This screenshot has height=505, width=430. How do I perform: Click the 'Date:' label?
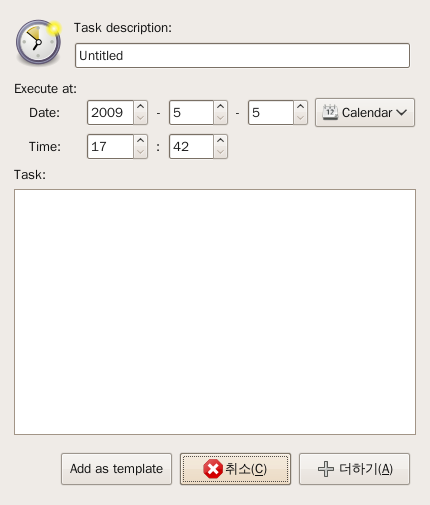(x=44, y=113)
